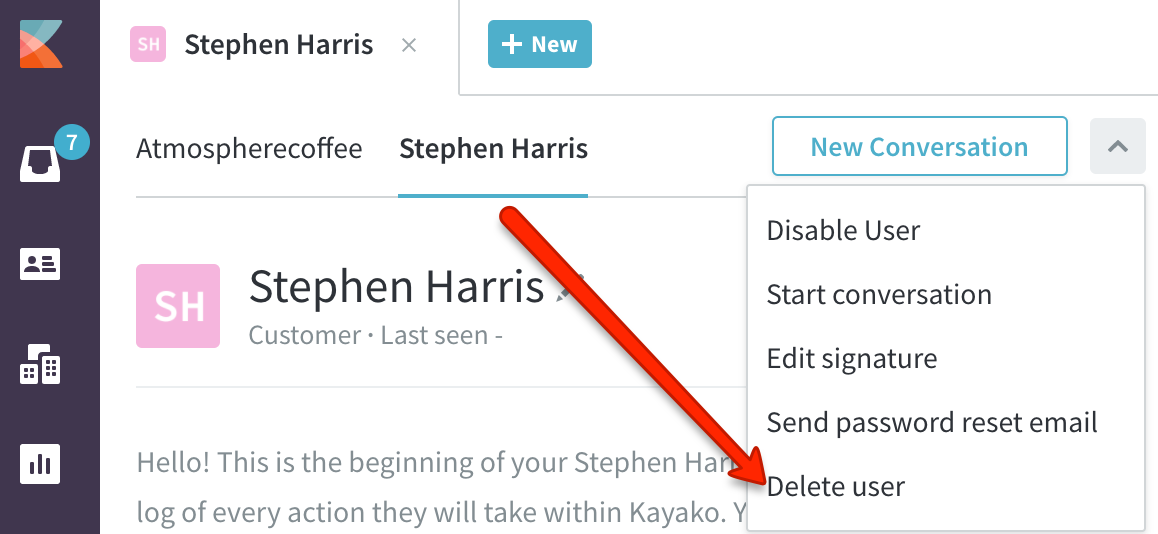Switch to the Atmospherecoffee tab

coord(250,148)
